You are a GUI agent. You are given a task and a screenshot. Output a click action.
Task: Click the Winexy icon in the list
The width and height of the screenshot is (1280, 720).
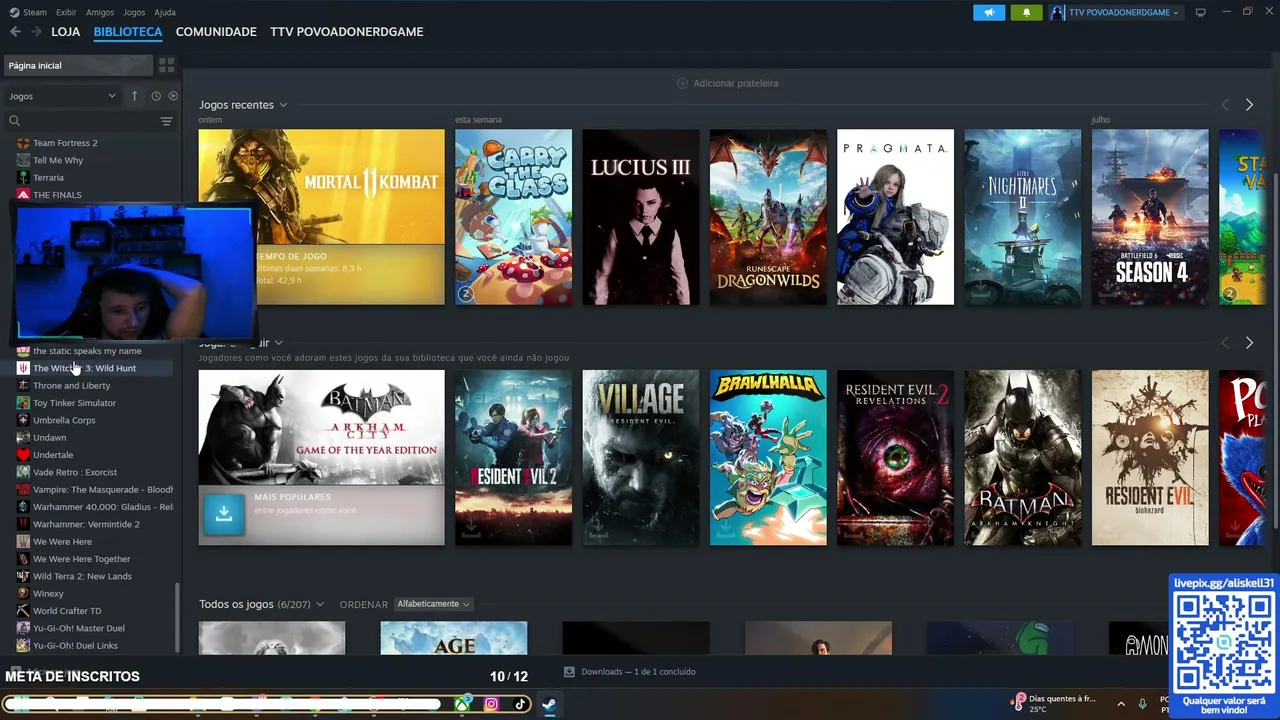click(23, 594)
